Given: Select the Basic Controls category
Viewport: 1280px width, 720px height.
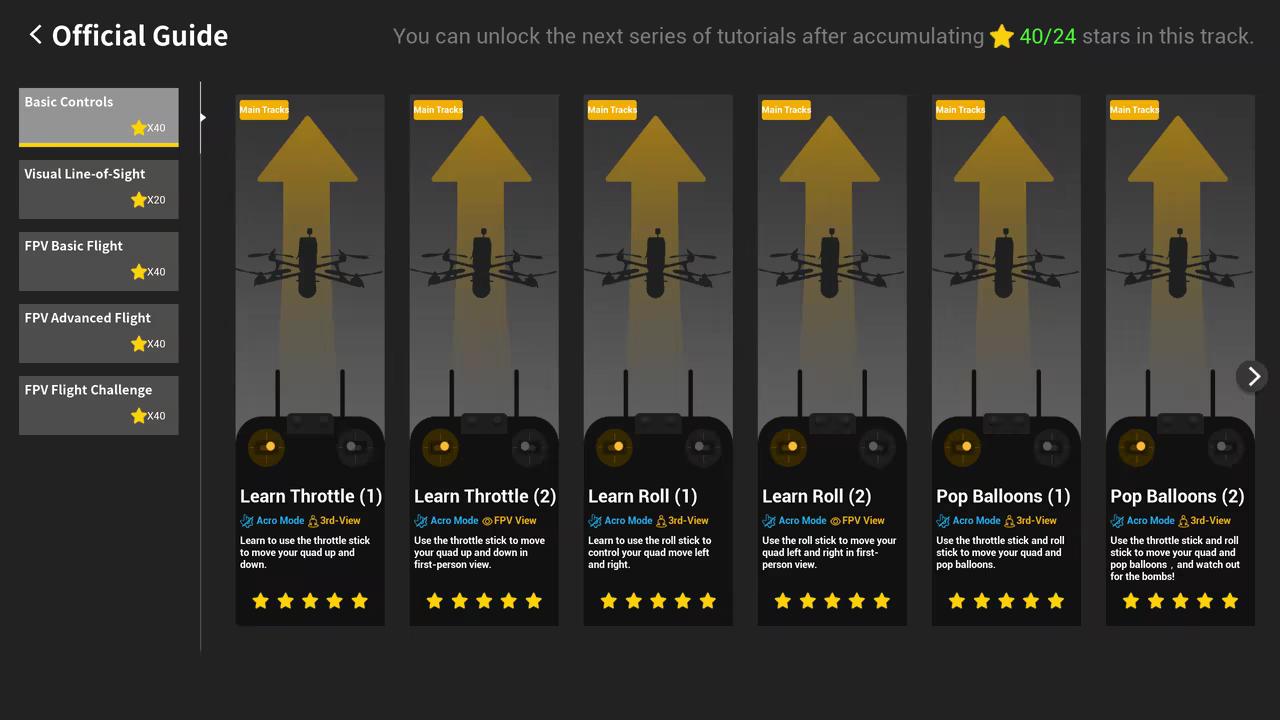Looking at the screenshot, I should [98, 116].
